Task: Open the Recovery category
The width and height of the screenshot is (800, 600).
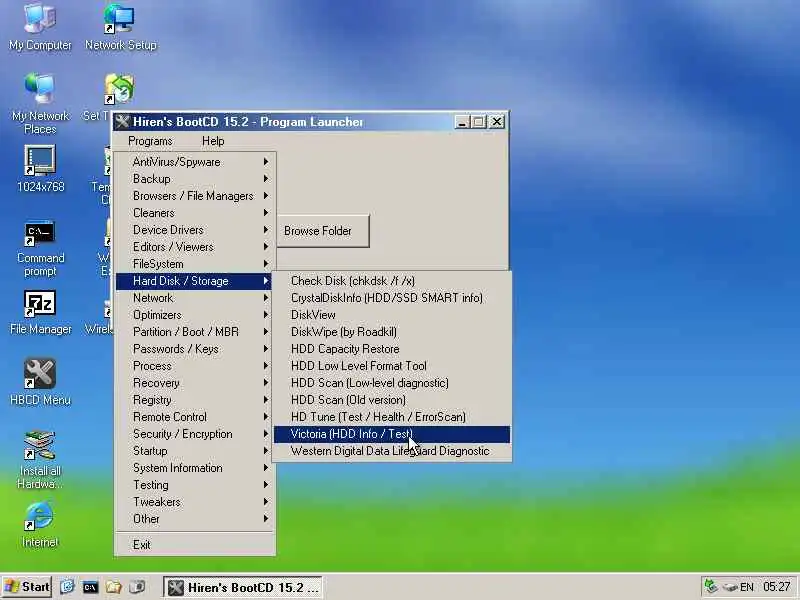Action: tap(196, 383)
